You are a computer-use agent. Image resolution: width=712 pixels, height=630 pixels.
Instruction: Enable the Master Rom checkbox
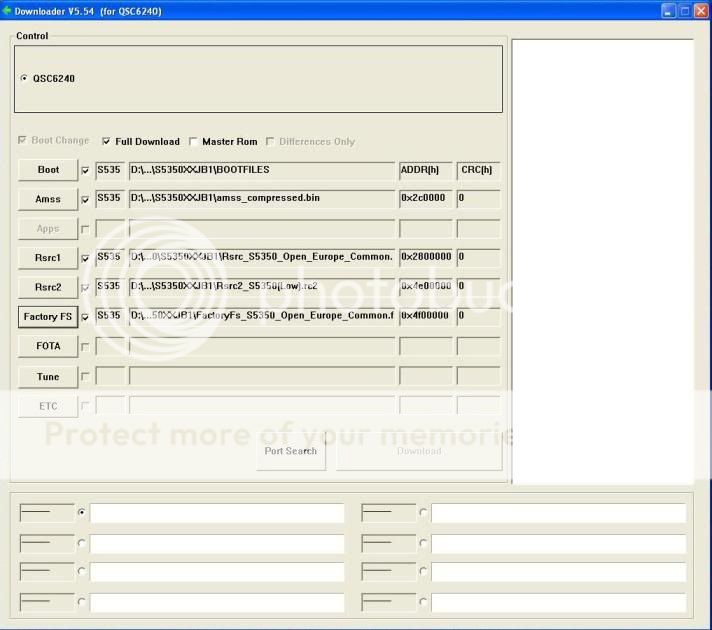(193, 142)
